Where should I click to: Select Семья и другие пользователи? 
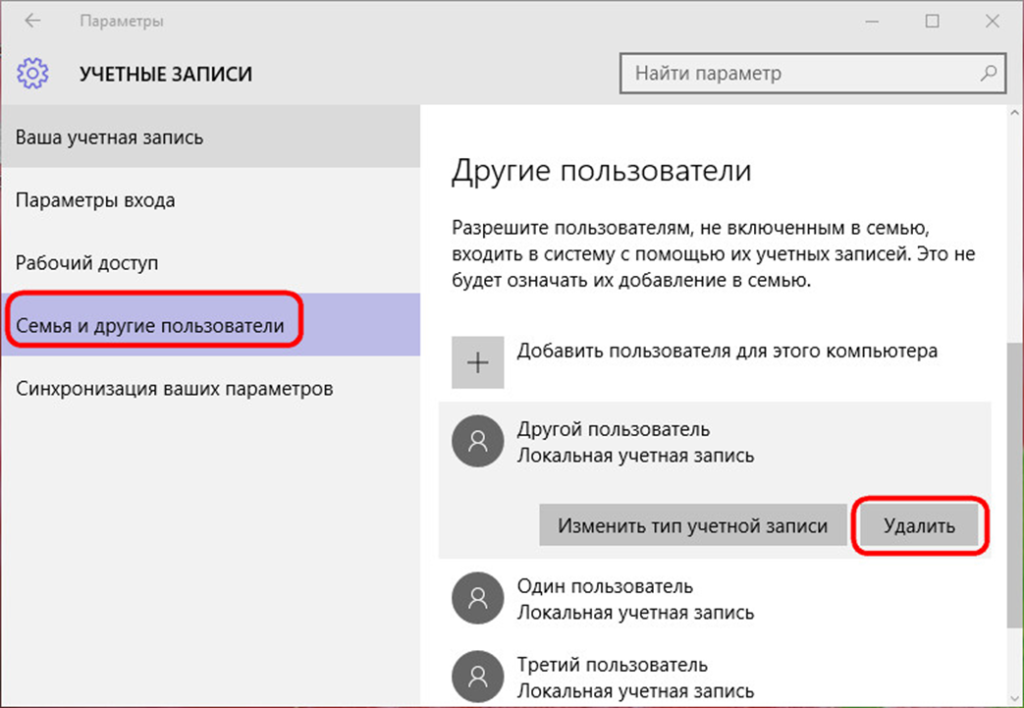click(x=210, y=325)
